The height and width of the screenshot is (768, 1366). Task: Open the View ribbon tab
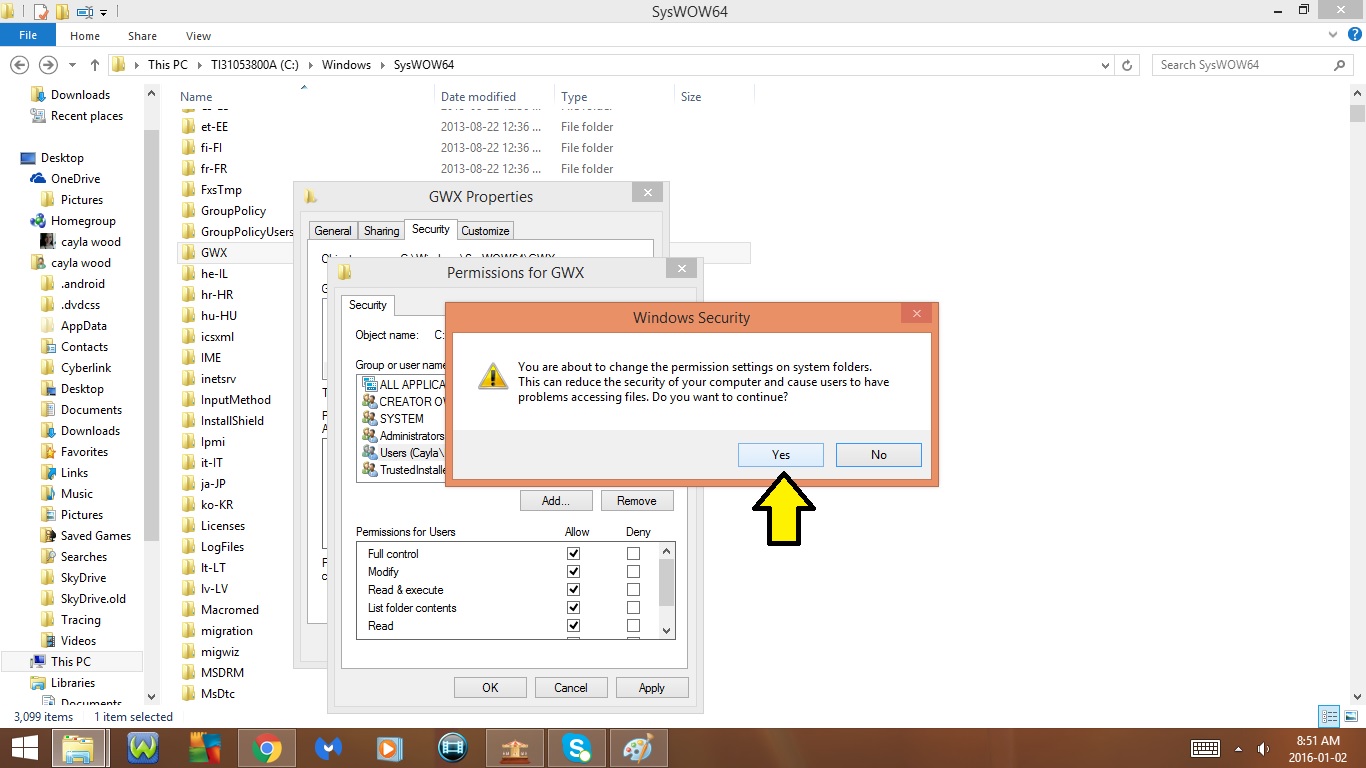[x=198, y=36]
